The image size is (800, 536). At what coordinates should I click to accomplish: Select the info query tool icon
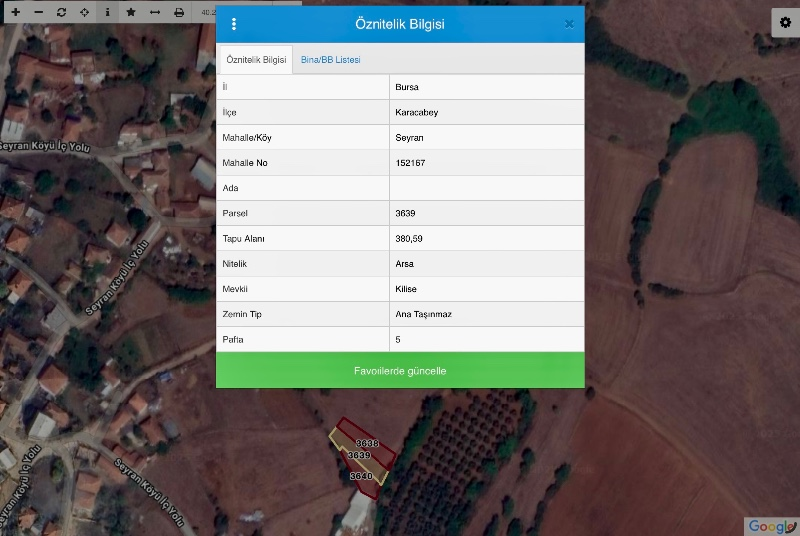[108, 12]
